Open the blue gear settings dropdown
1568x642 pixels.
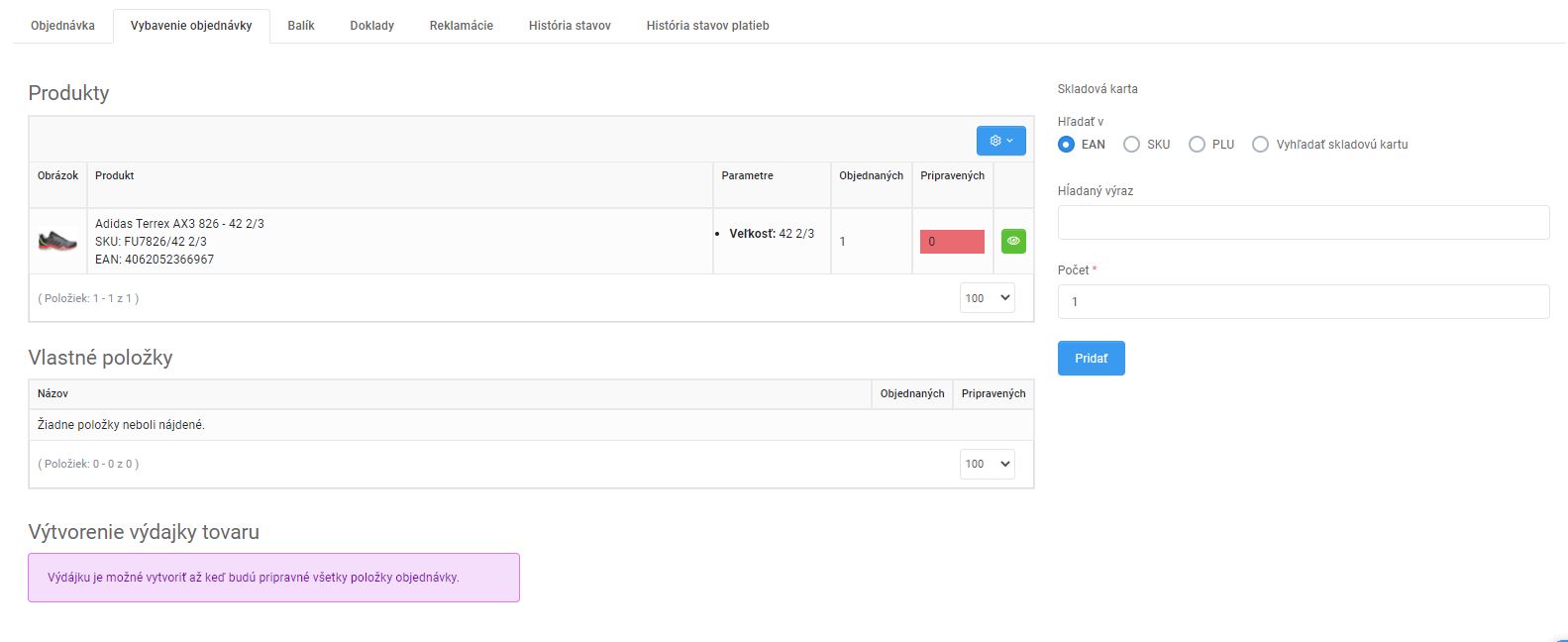coord(1000,141)
